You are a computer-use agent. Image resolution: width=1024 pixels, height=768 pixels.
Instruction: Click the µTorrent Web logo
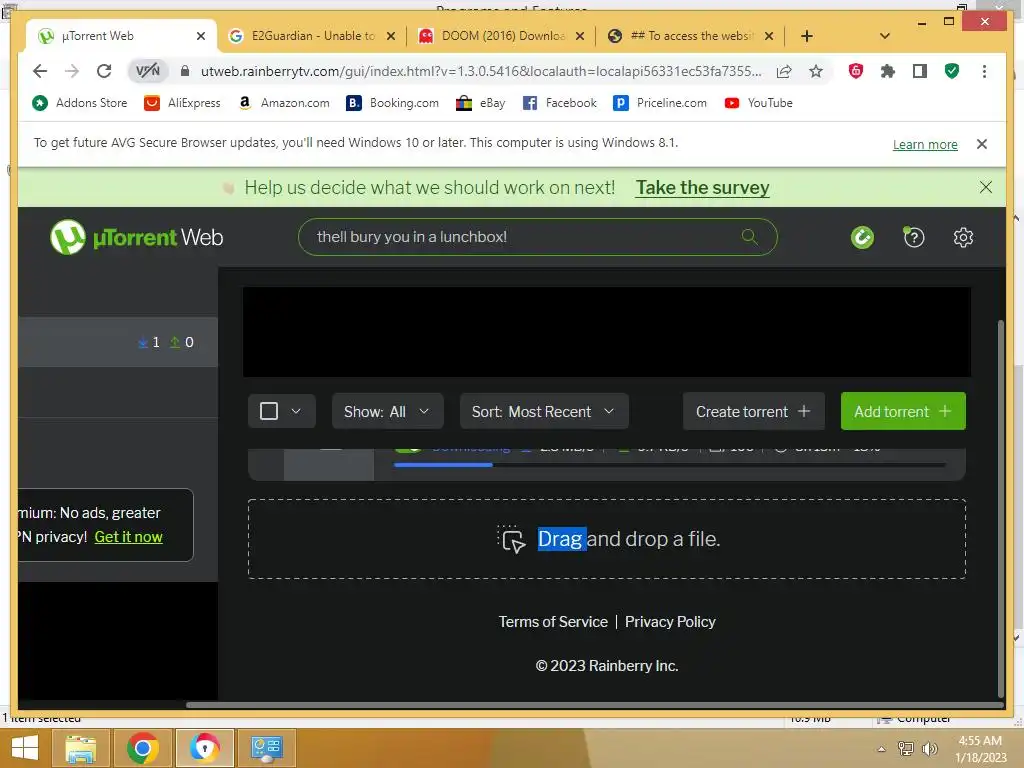[x=136, y=236]
